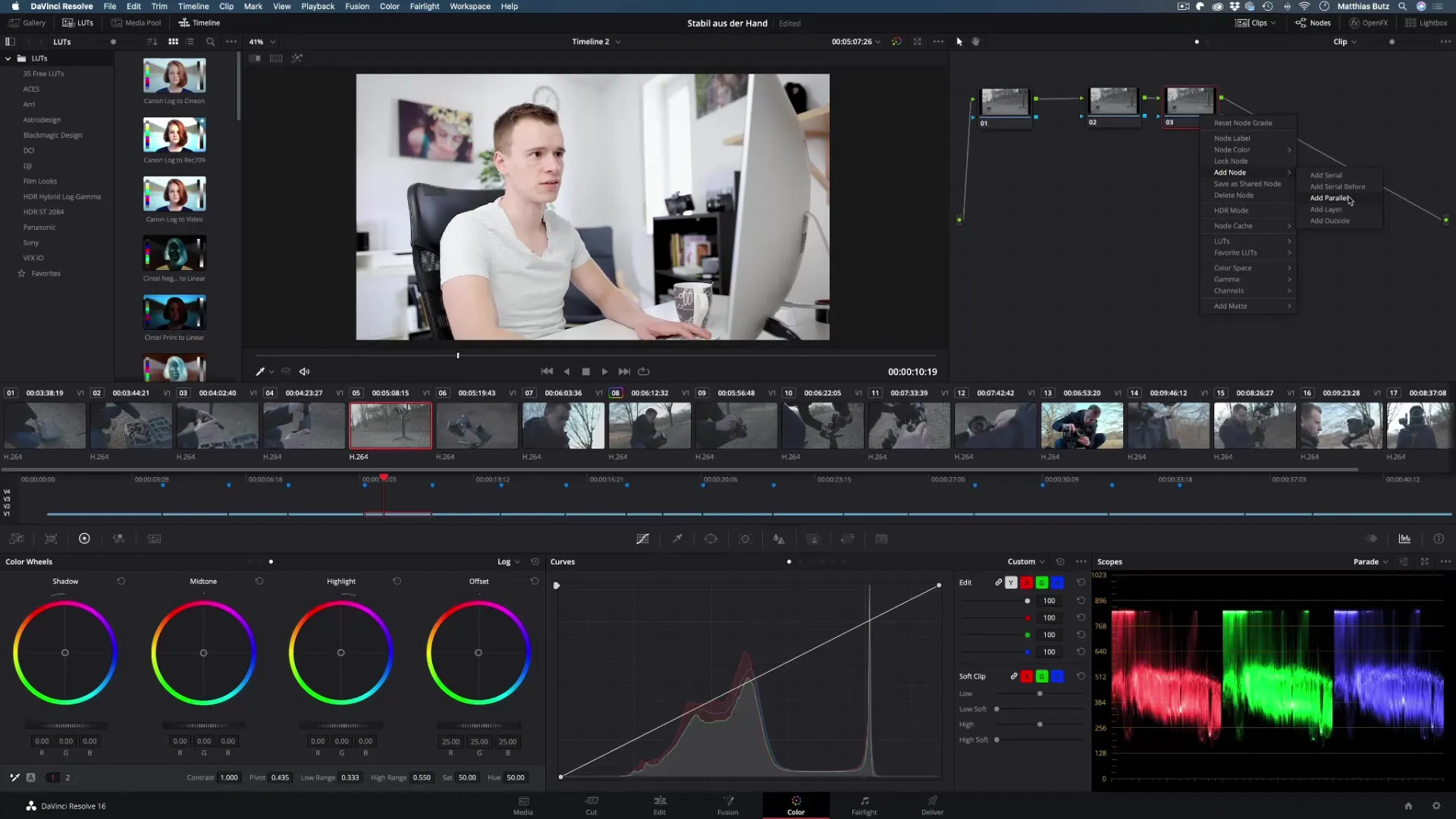This screenshot has width=1456, height=819.
Task: Toggle the Soft Clip gang link icon
Action: click(x=1013, y=676)
